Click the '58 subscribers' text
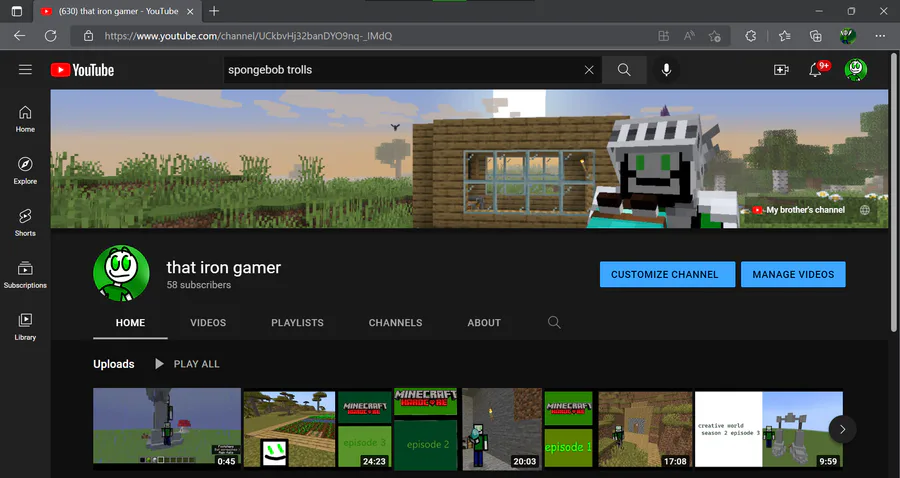This screenshot has width=900, height=478. [x=199, y=285]
